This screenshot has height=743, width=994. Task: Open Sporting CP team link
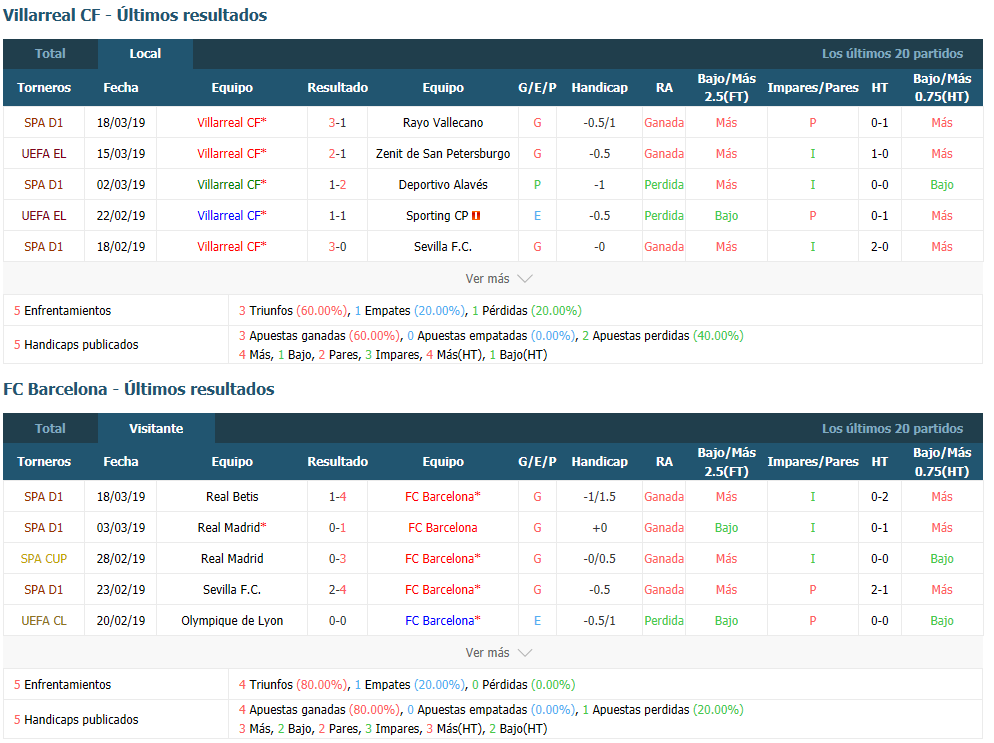(437, 216)
